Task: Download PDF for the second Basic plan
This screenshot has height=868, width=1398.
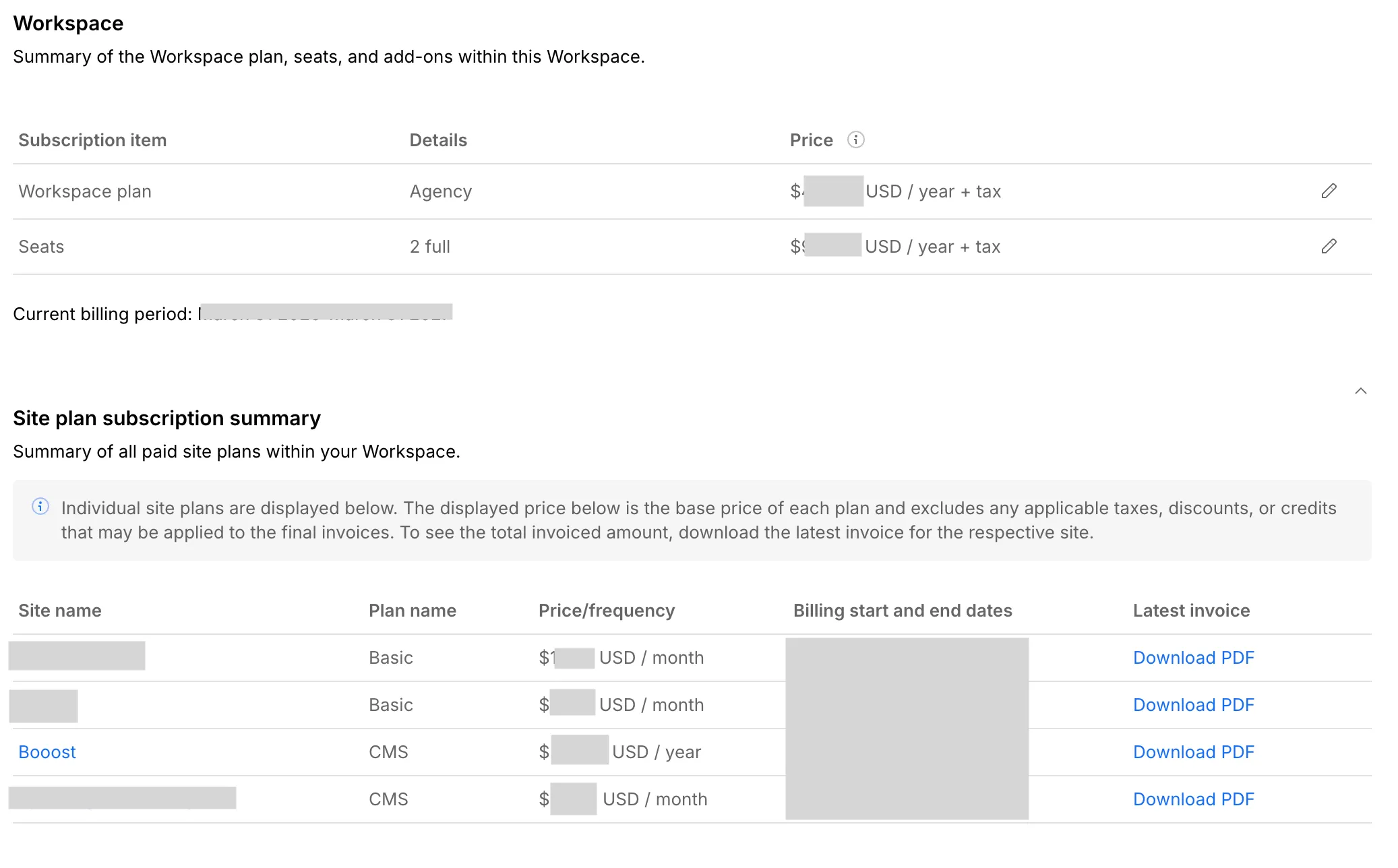Action: pos(1193,705)
